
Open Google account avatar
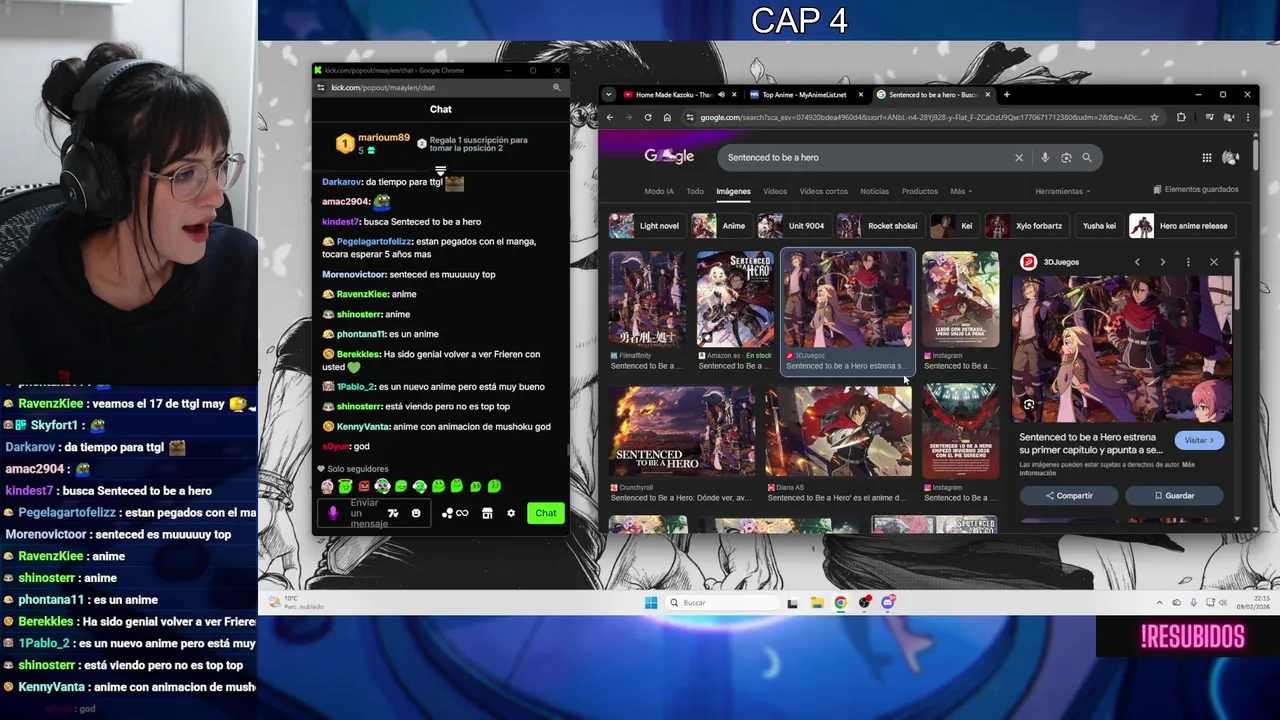point(1231,157)
